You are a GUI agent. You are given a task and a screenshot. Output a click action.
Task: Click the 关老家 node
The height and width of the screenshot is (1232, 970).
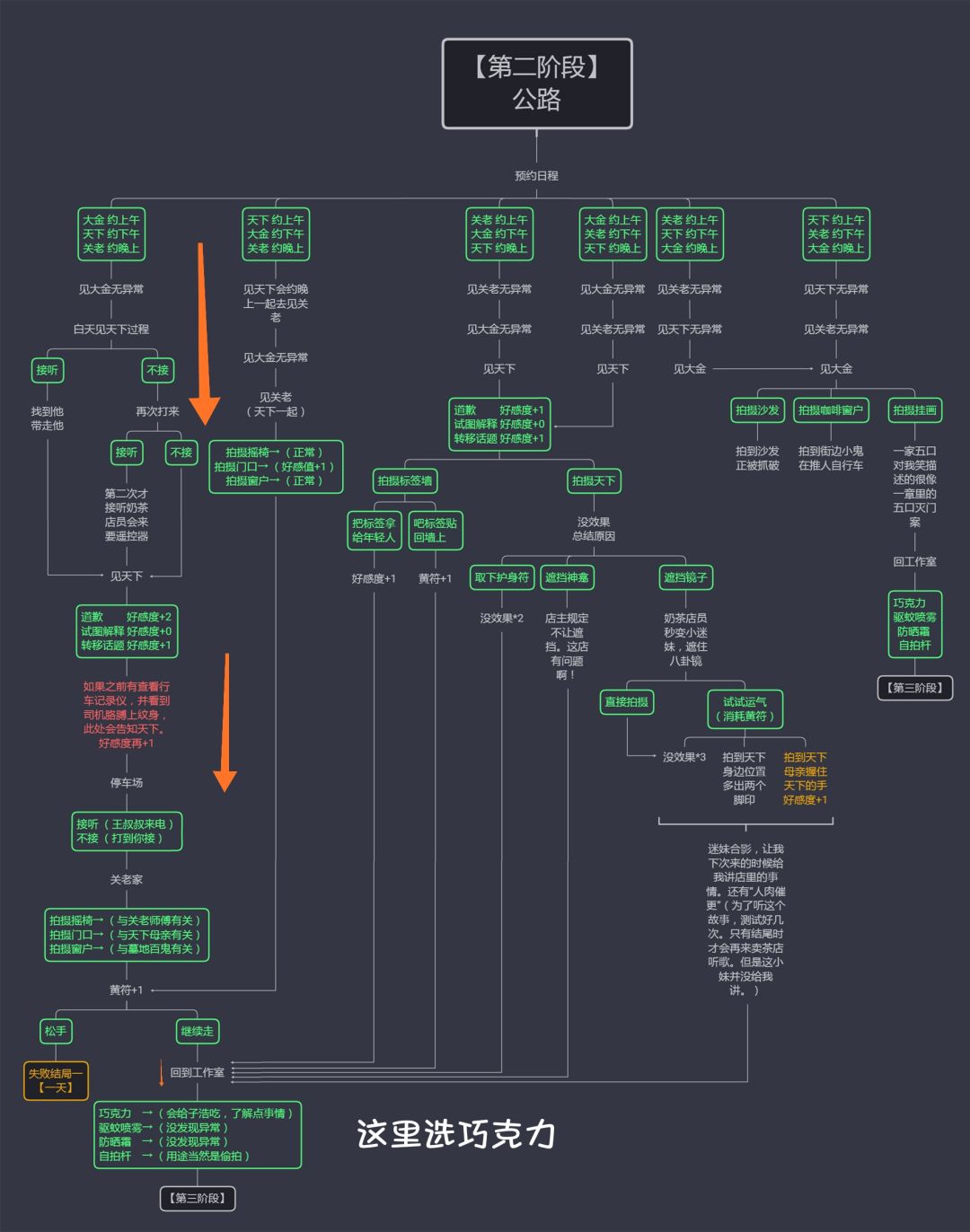127,880
